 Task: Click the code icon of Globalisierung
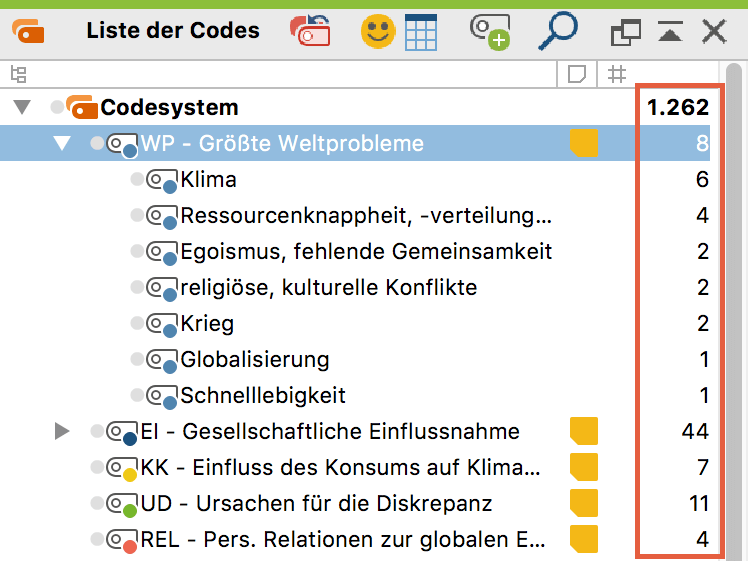click(162, 361)
